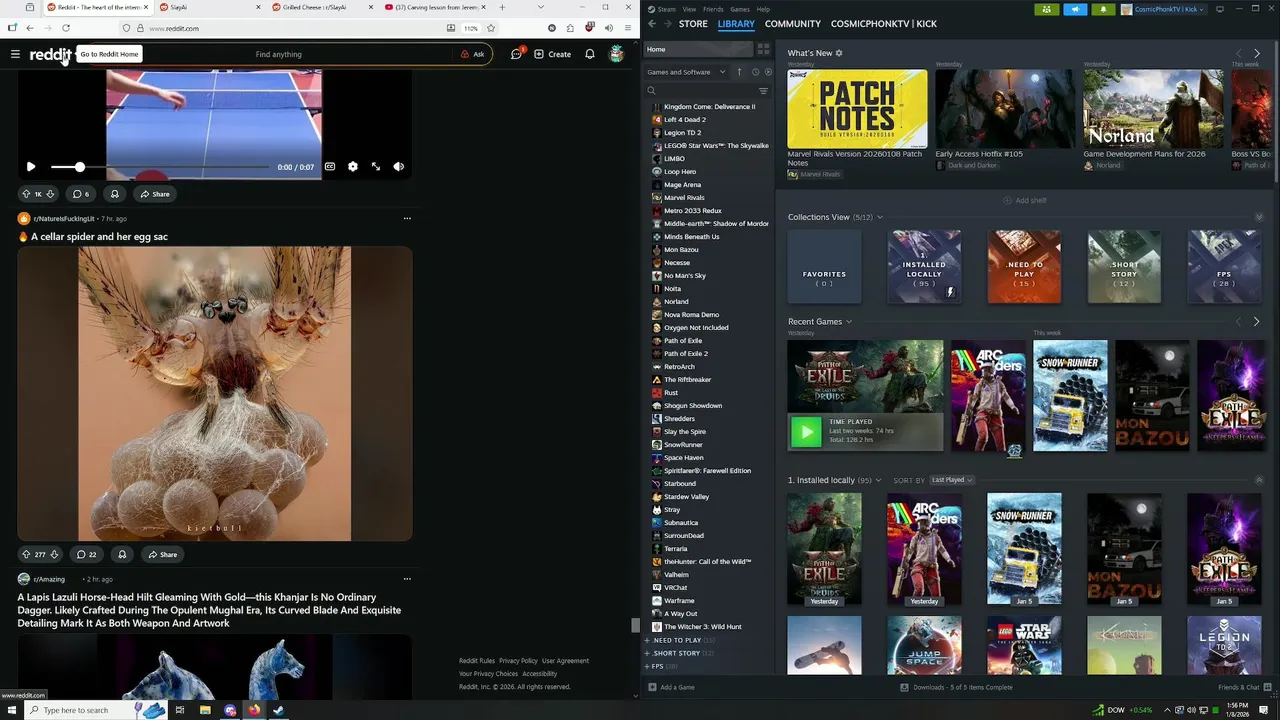1280x720 pixels.
Task: Open the r/Amazing subreddit link
Action: tap(49, 579)
